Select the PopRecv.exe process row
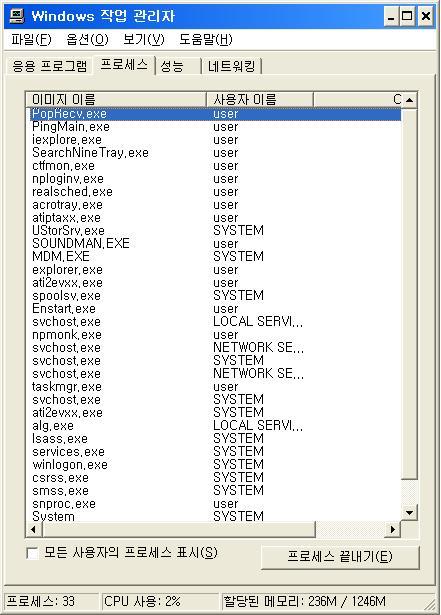Image resolution: width=441 pixels, height=615 pixels. (x=215, y=114)
